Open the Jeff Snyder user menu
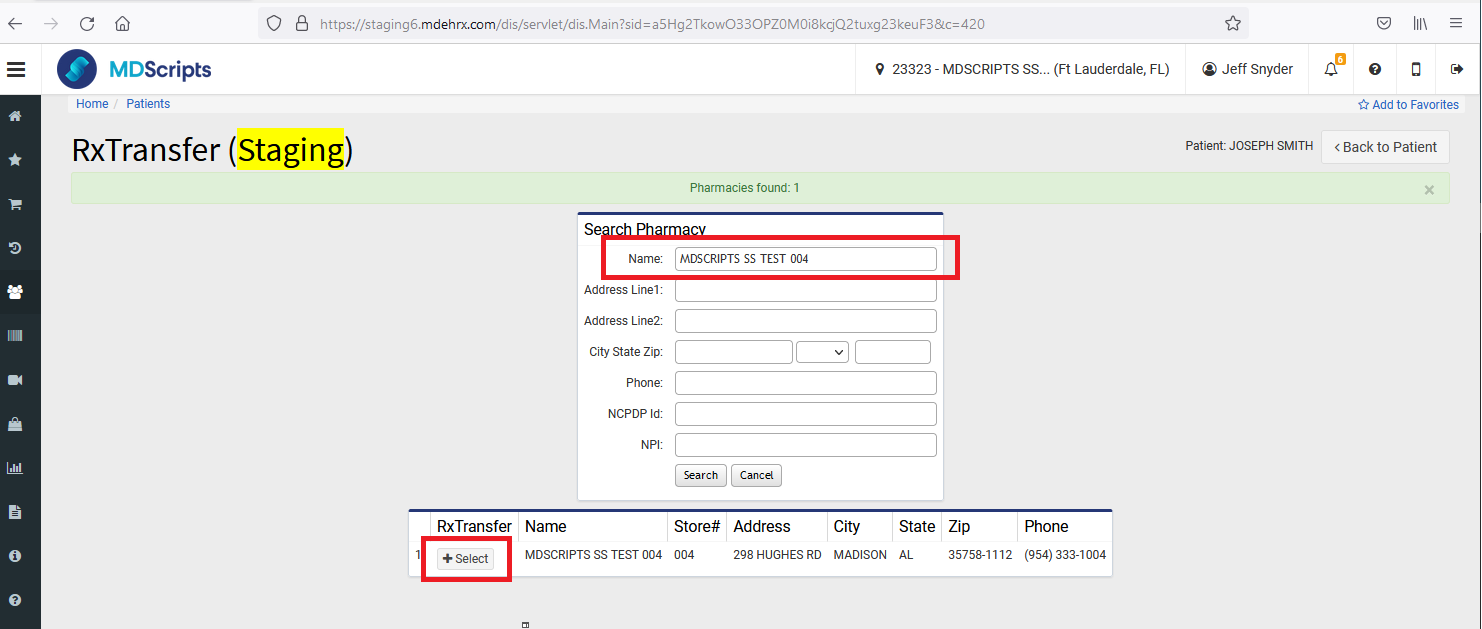Screen dimensions: 1482x629 tap(1247, 69)
